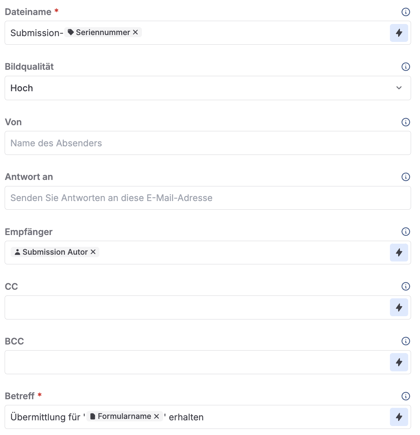This screenshot has height=435, width=420.
Task: Click the BCC lightning bolt button
Action: pyautogui.click(x=399, y=362)
